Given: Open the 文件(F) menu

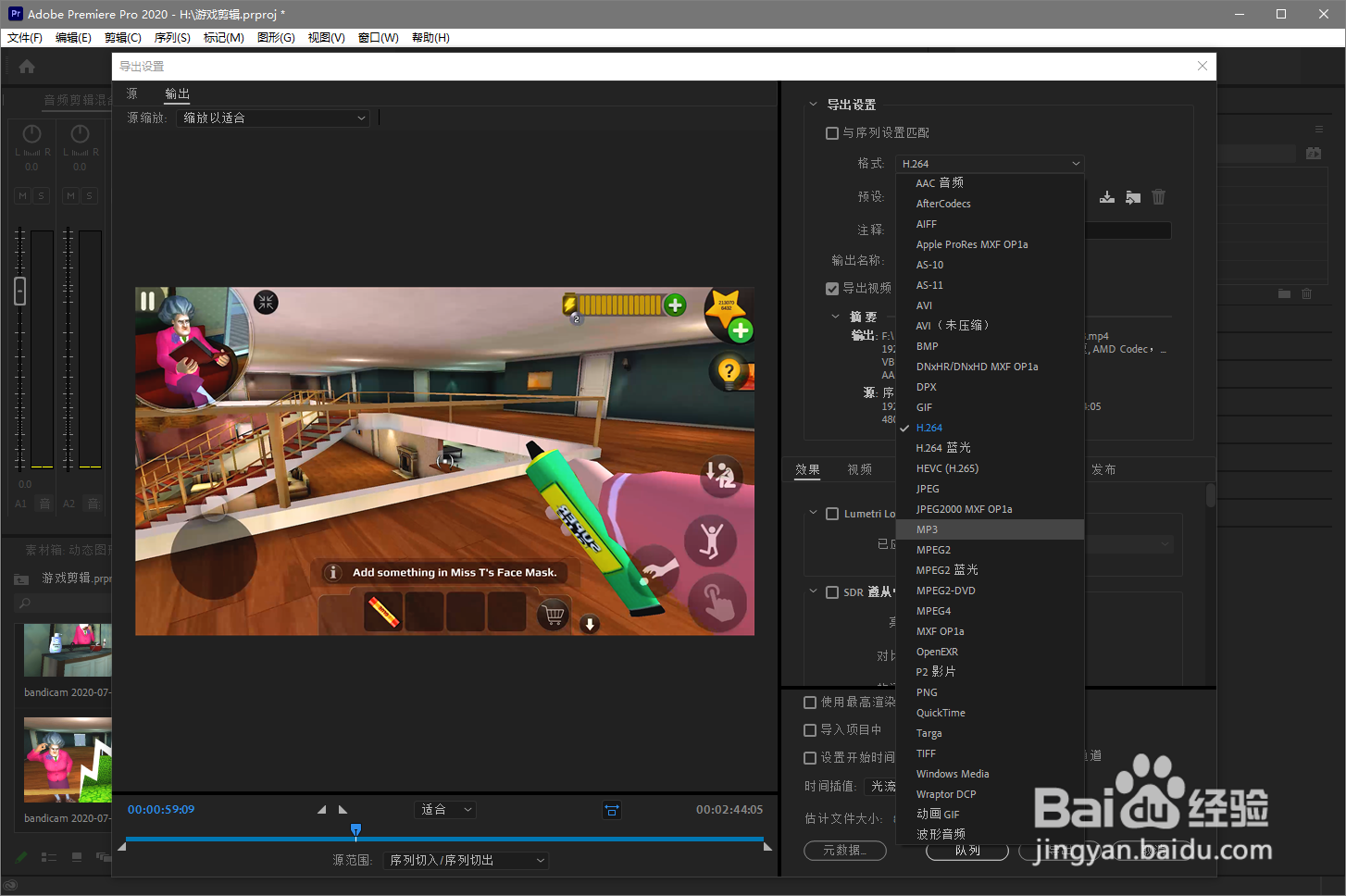Looking at the screenshot, I should (25, 38).
